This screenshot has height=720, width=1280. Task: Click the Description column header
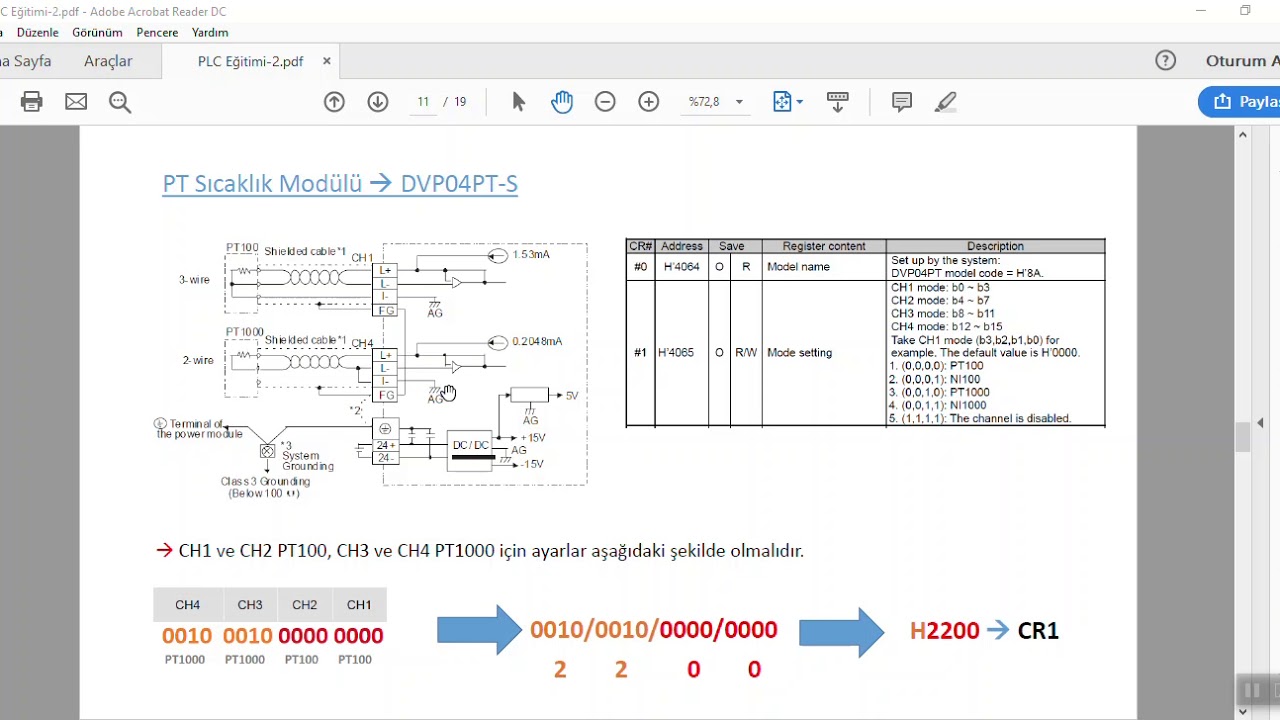[995, 246]
